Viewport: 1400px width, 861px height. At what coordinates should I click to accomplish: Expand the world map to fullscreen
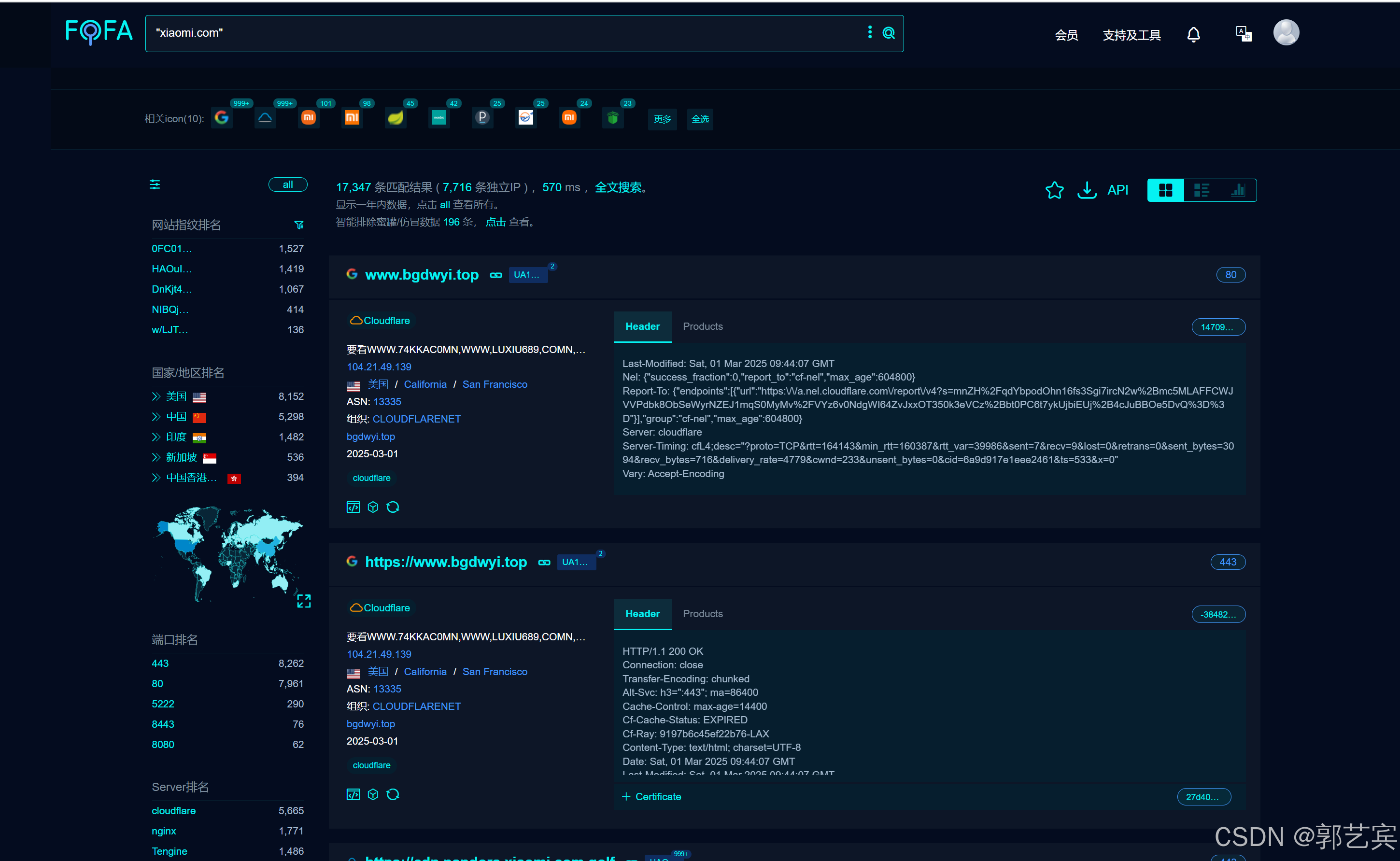pos(303,601)
